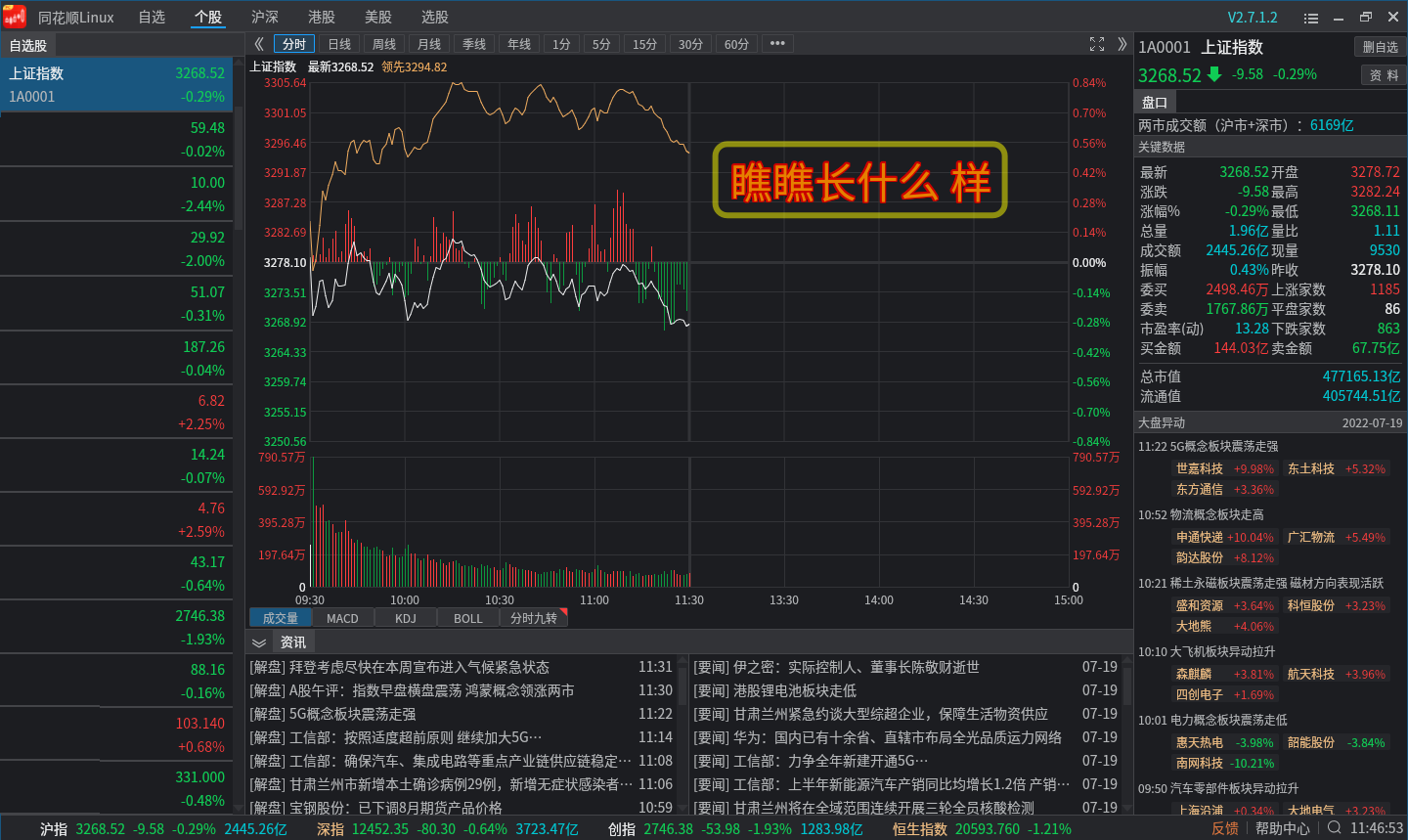Collapse the left watchlist panel with double-left arrows
This screenshot has width=1408, height=840.
coord(259,44)
